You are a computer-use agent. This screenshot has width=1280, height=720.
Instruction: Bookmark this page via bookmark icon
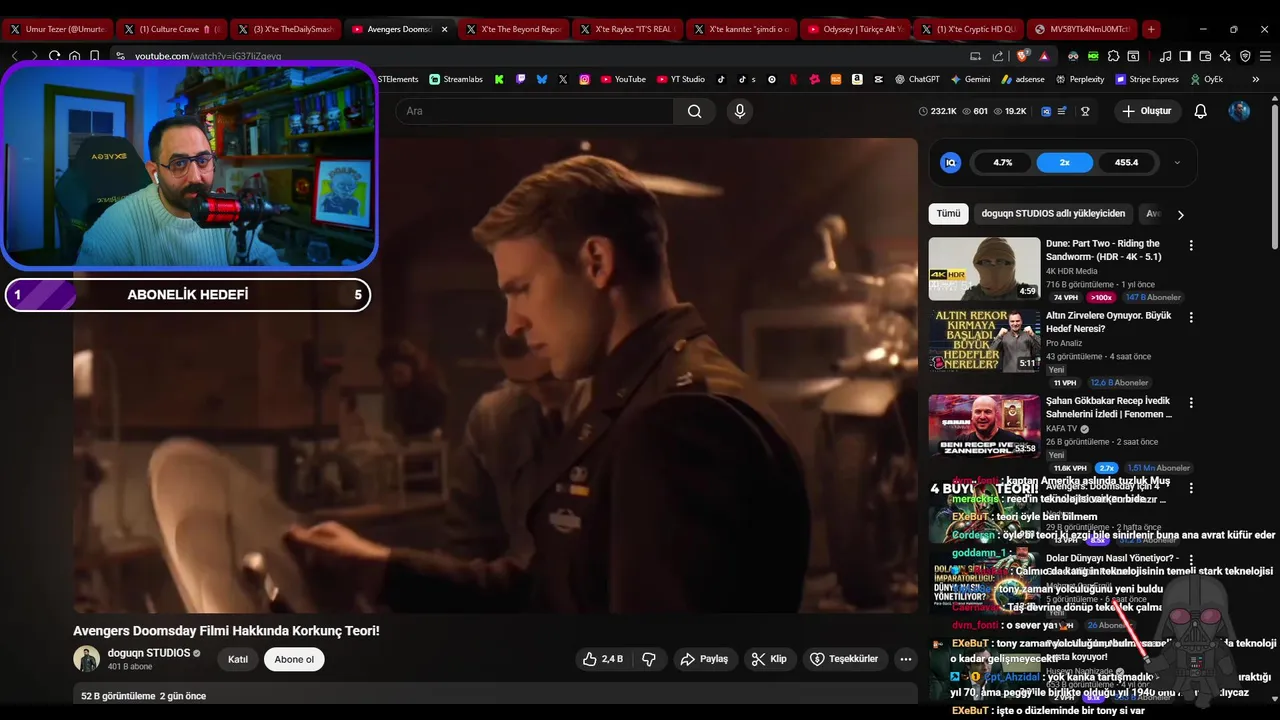(x=95, y=56)
